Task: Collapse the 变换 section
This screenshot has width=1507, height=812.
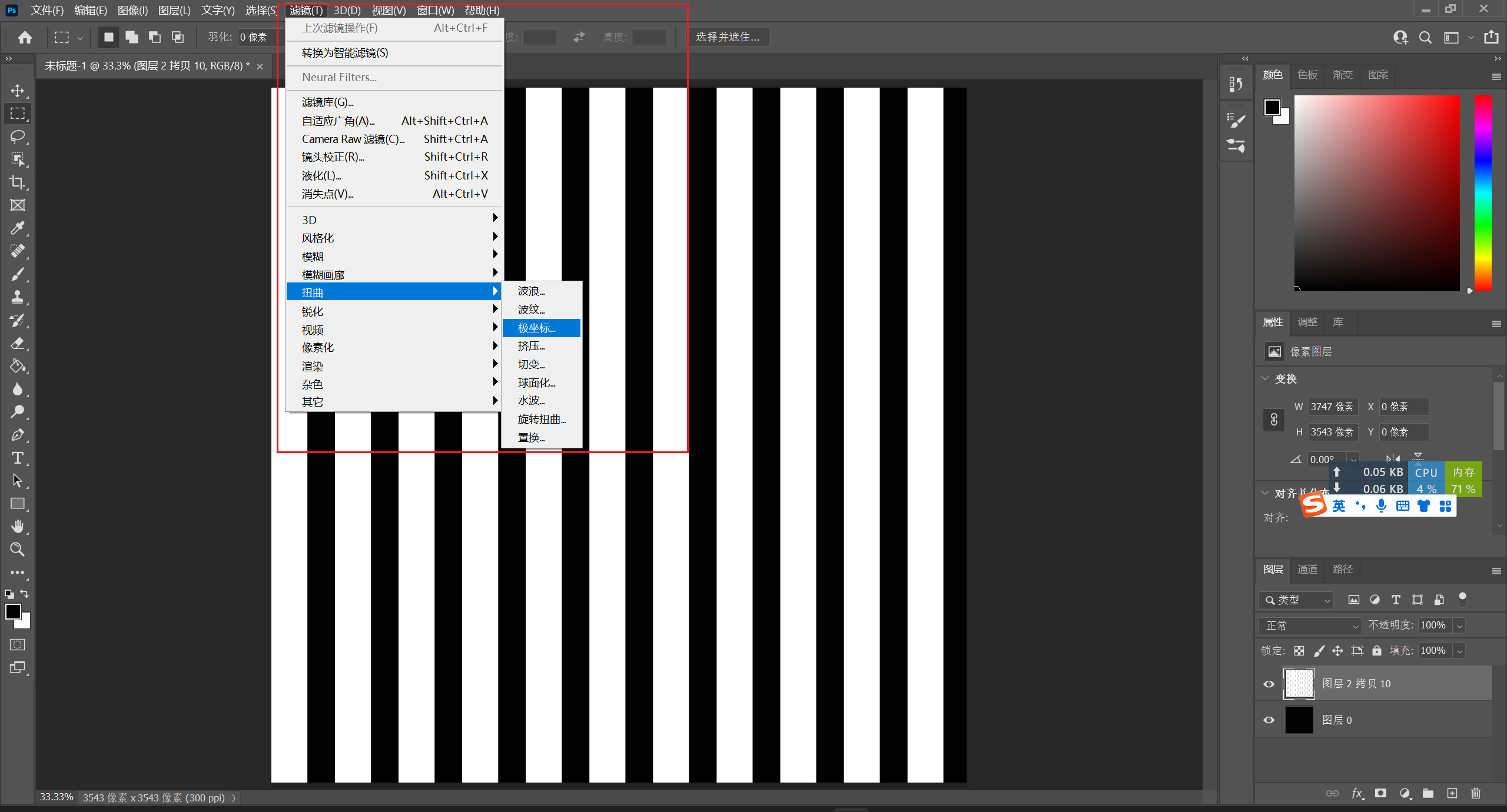Action: click(x=1266, y=378)
